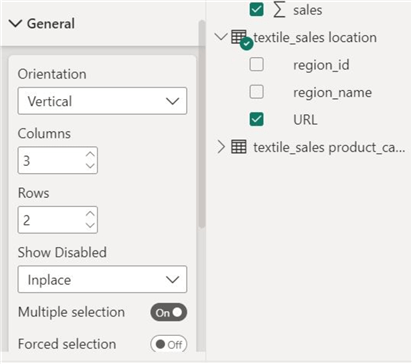
Task: Turn off the Multiple selection toggle
Action: (169, 312)
